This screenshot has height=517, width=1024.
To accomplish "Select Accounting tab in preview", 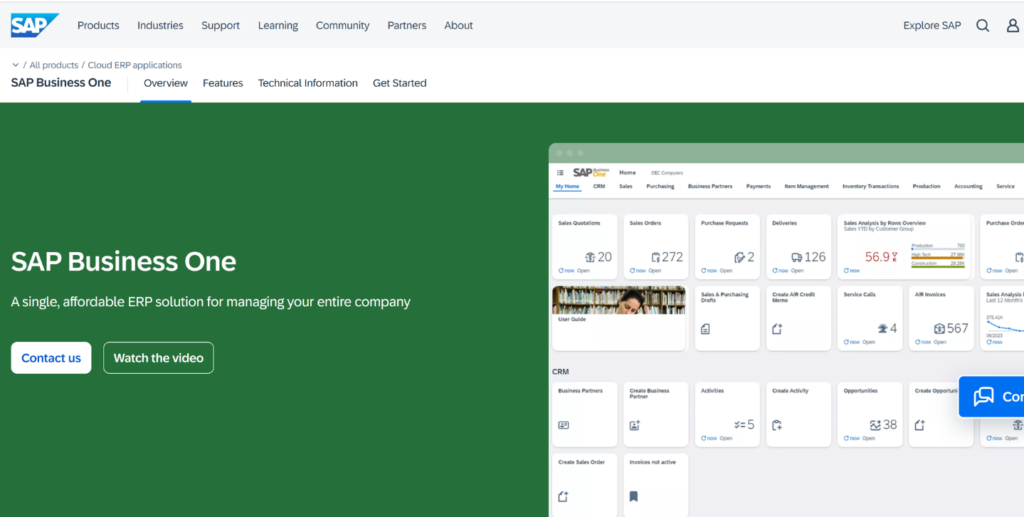I will click(968, 186).
